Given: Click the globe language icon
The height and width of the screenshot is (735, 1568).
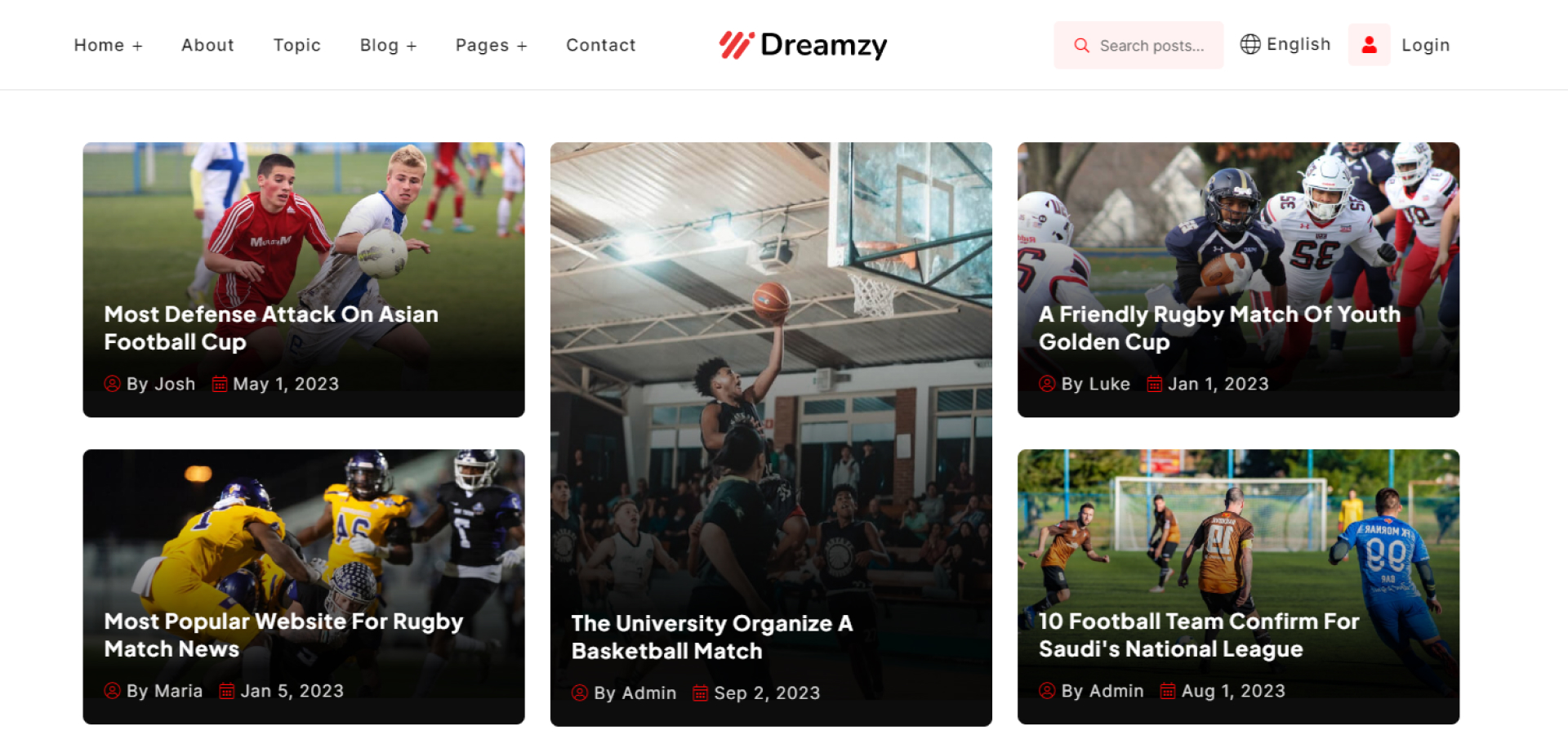Looking at the screenshot, I should [1249, 44].
